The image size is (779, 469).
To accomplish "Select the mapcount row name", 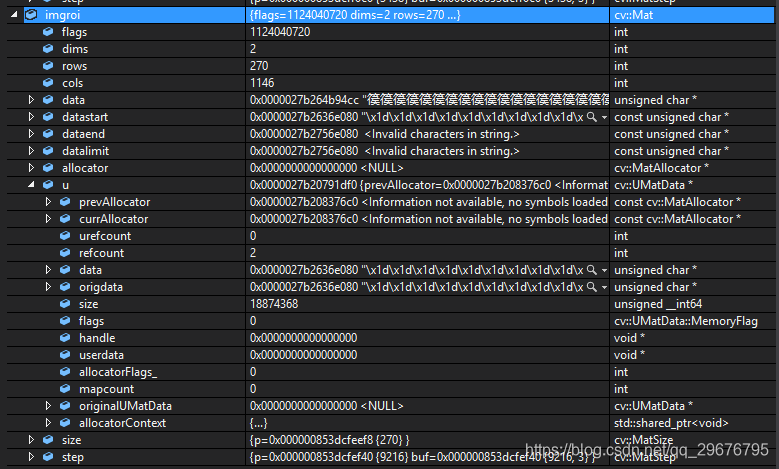I will pos(106,389).
